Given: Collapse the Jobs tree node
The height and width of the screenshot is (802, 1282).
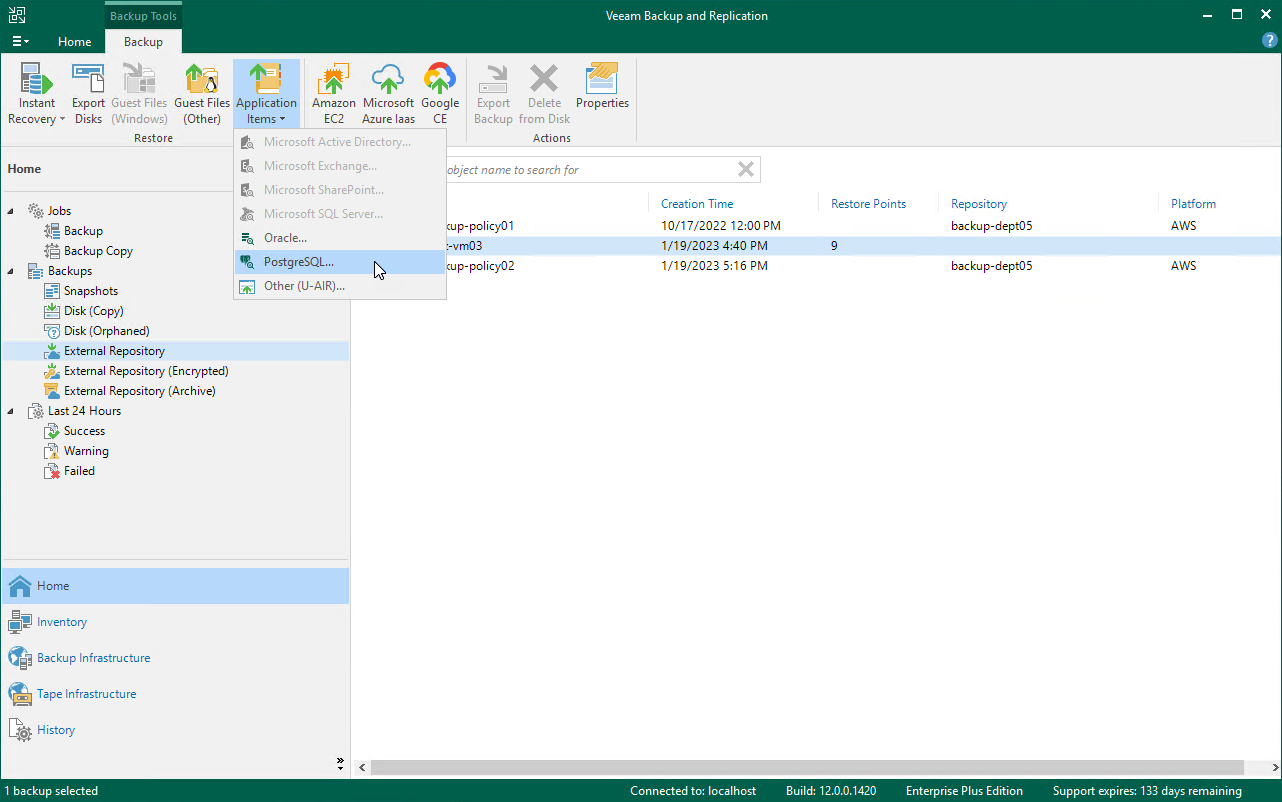Looking at the screenshot, I should (12, 211).
